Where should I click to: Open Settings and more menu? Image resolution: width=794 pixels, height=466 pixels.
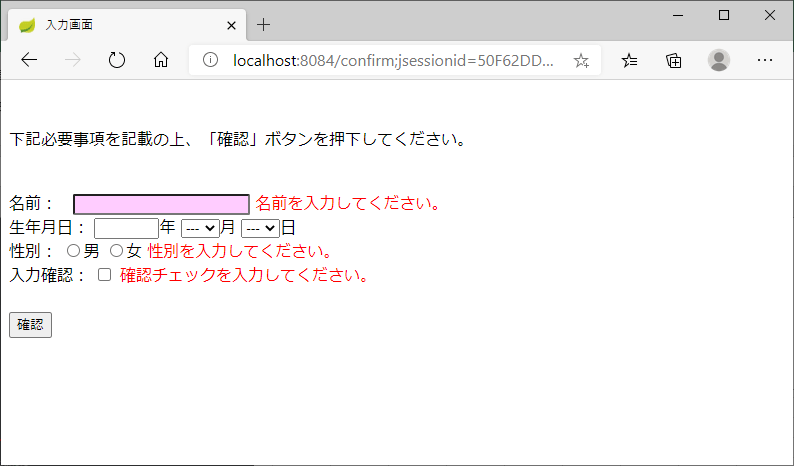(x=765, y=60)
